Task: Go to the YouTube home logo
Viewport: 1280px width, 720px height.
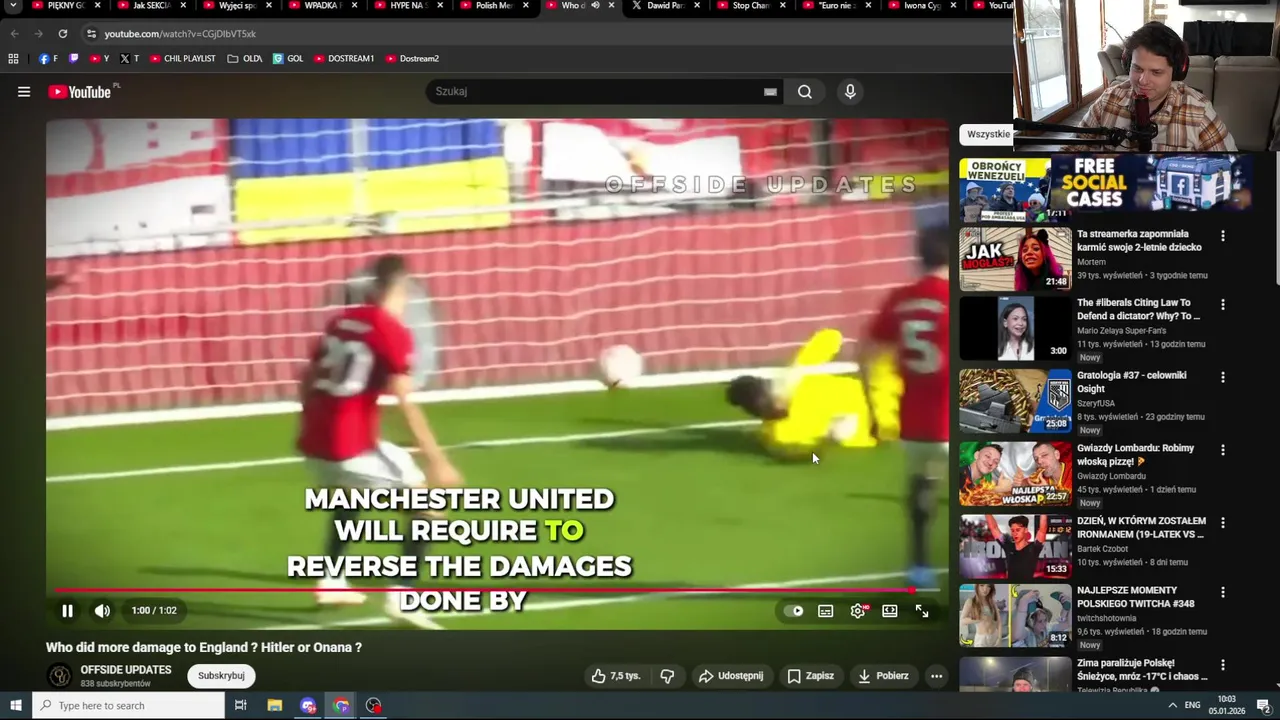Action: 82,92
